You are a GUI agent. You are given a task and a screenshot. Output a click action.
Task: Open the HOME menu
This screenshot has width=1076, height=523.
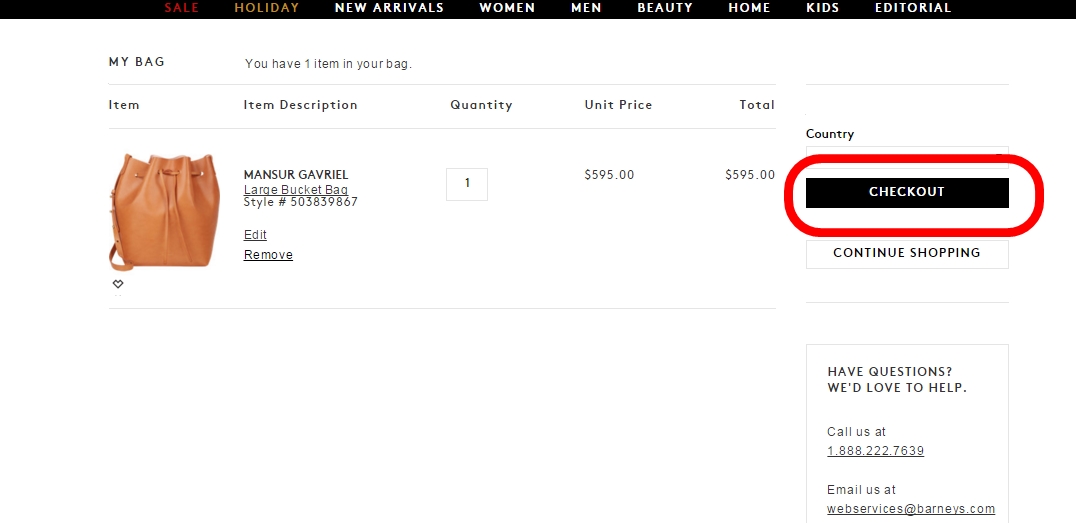749,8
